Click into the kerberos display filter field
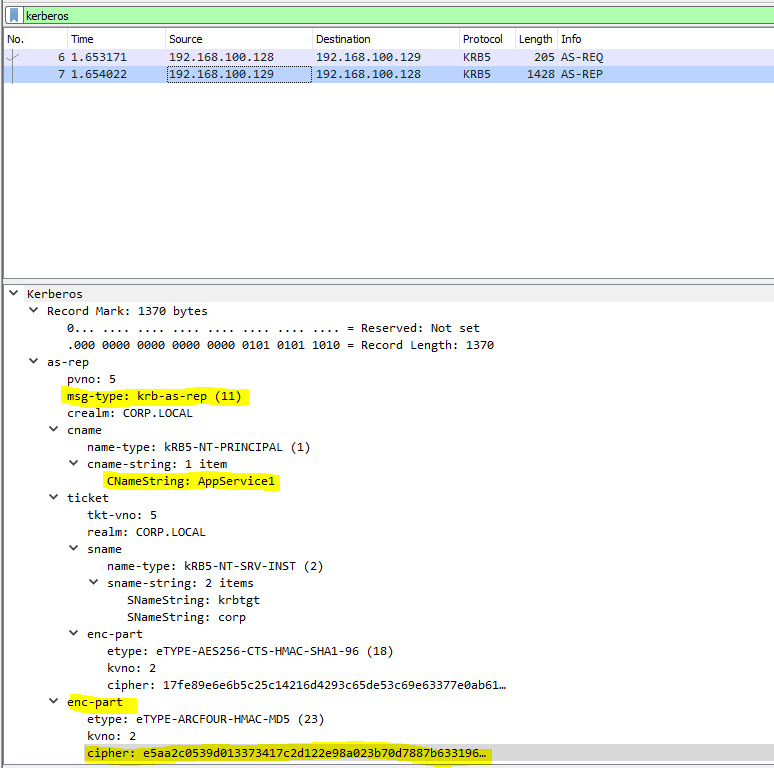 [x=400, y=16]
